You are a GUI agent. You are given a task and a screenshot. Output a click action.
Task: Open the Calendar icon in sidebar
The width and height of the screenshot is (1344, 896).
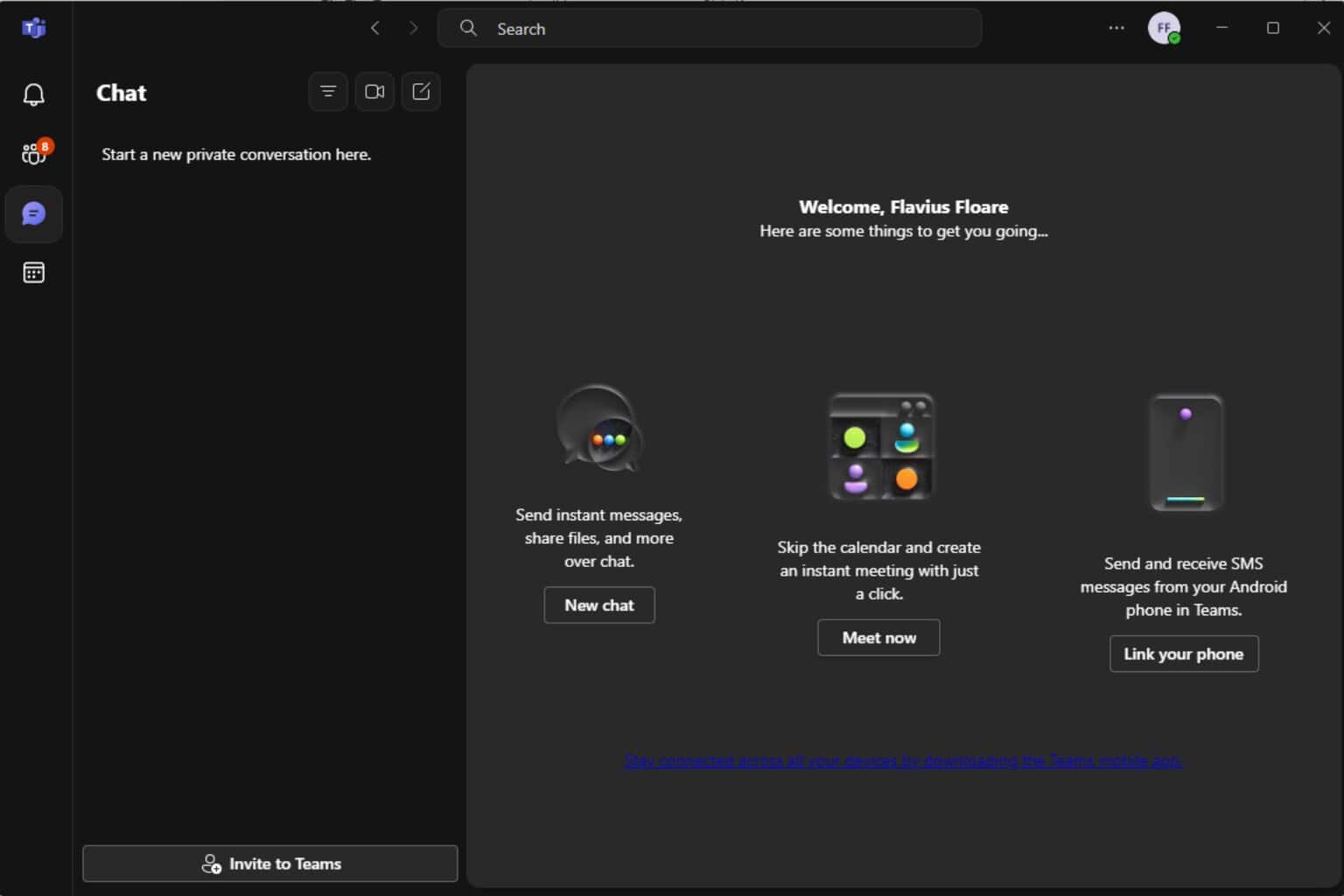tap(33, 273)
